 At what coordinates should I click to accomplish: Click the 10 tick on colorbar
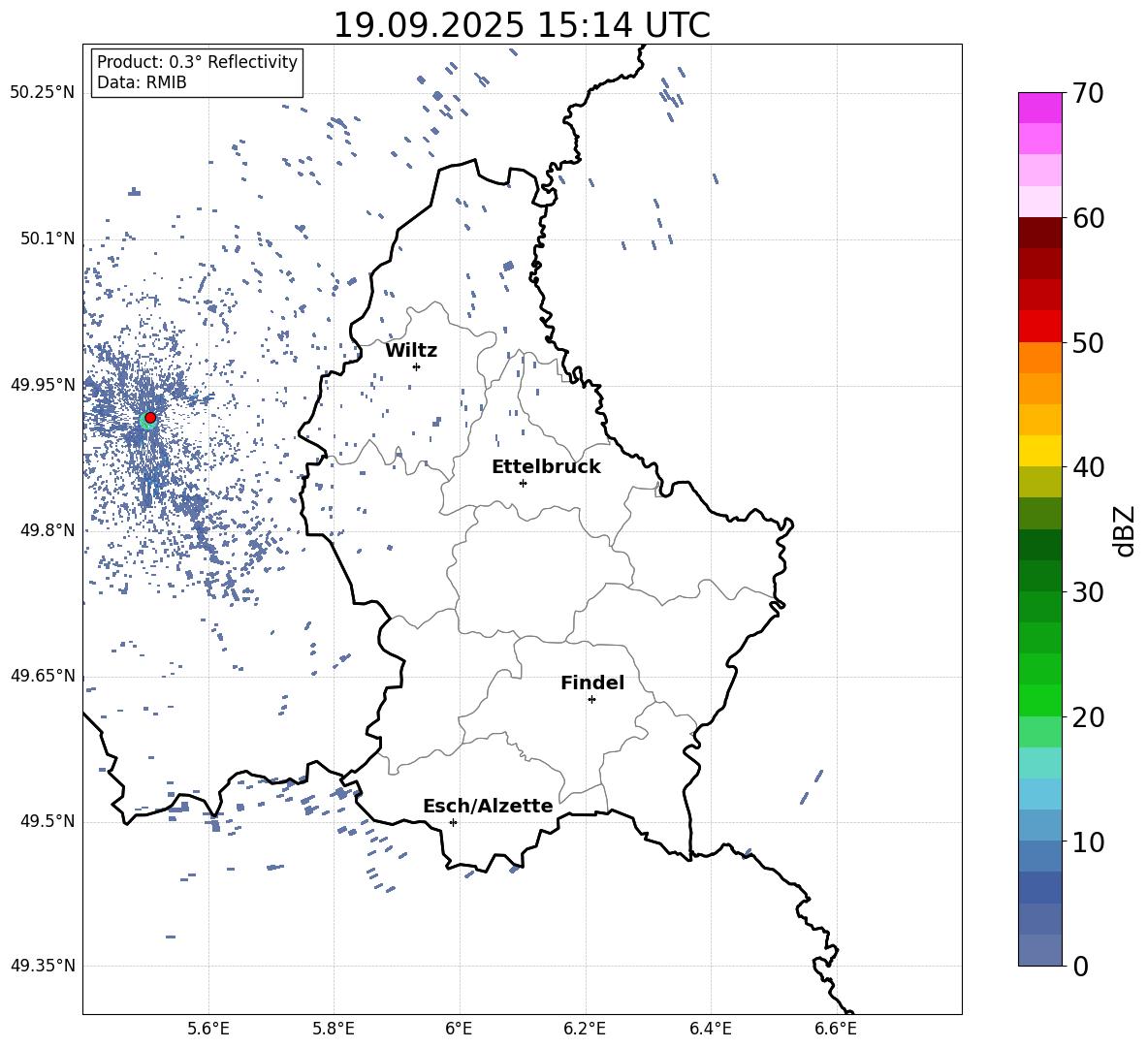[x=1088, y=842]
